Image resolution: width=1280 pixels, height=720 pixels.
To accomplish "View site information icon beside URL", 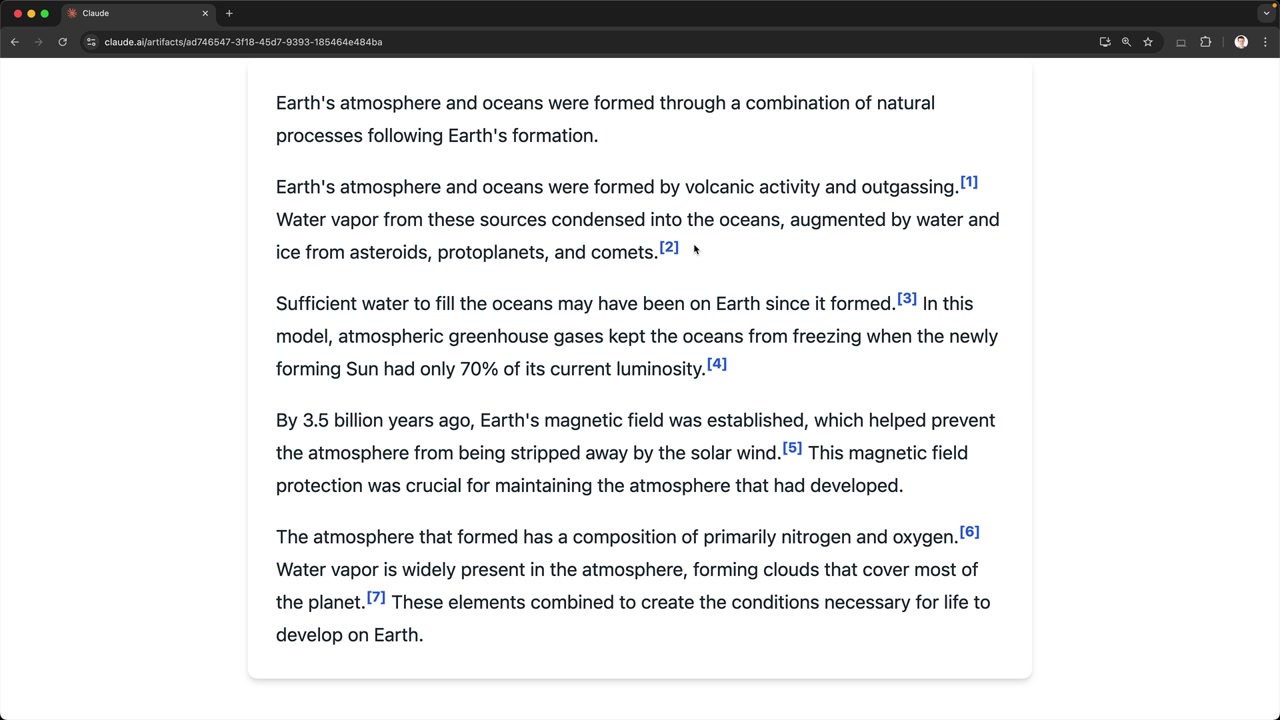I will coord(91,42).
